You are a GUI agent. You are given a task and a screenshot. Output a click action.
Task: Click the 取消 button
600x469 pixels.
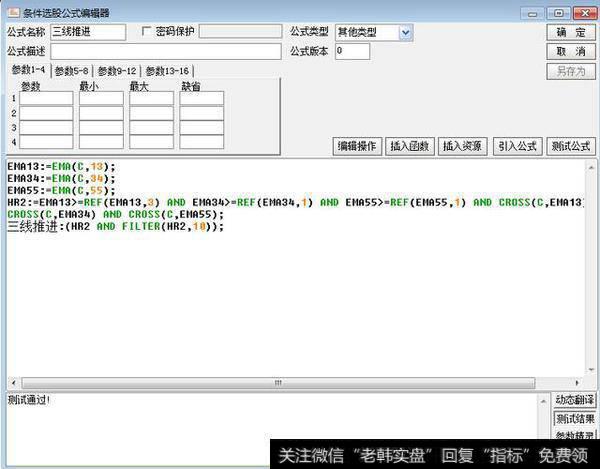(571, 51)
